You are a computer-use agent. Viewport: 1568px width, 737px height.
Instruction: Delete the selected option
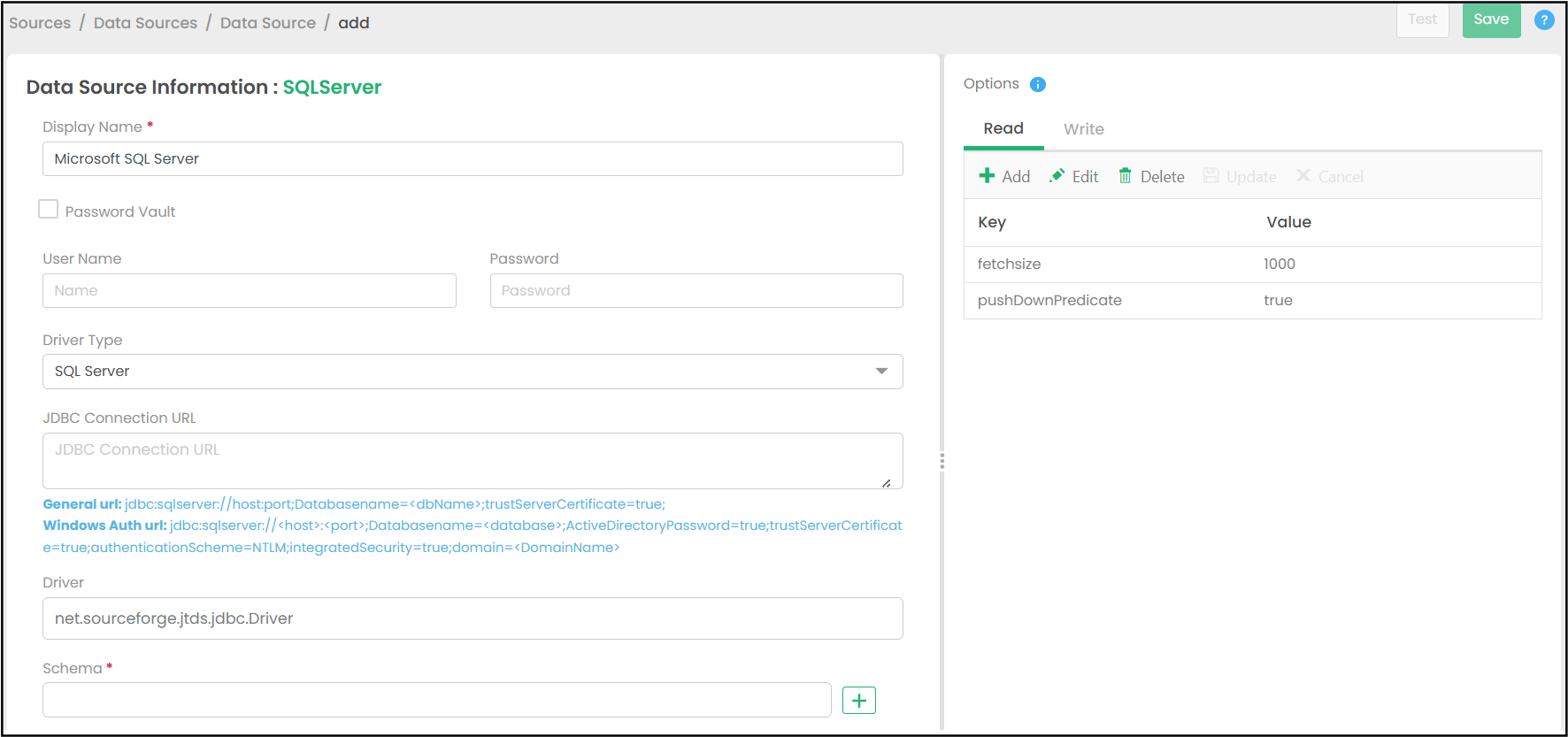click(1151, 176)
